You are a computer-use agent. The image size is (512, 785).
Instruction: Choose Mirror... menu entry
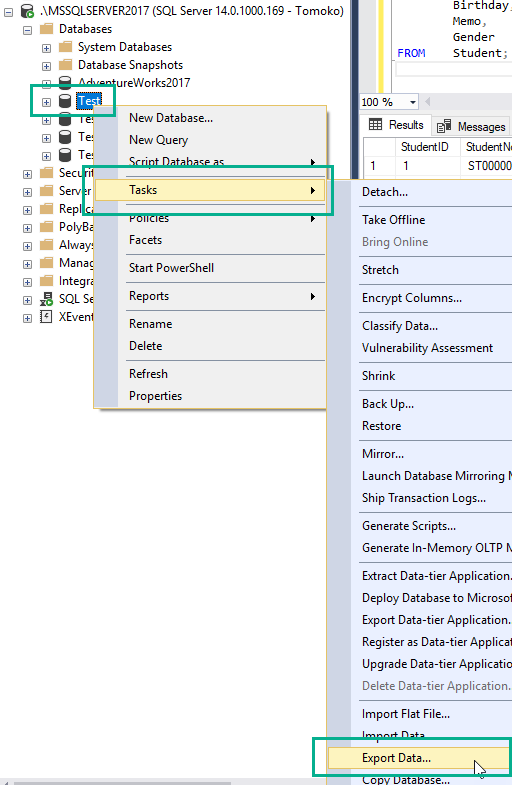point(420,454)
